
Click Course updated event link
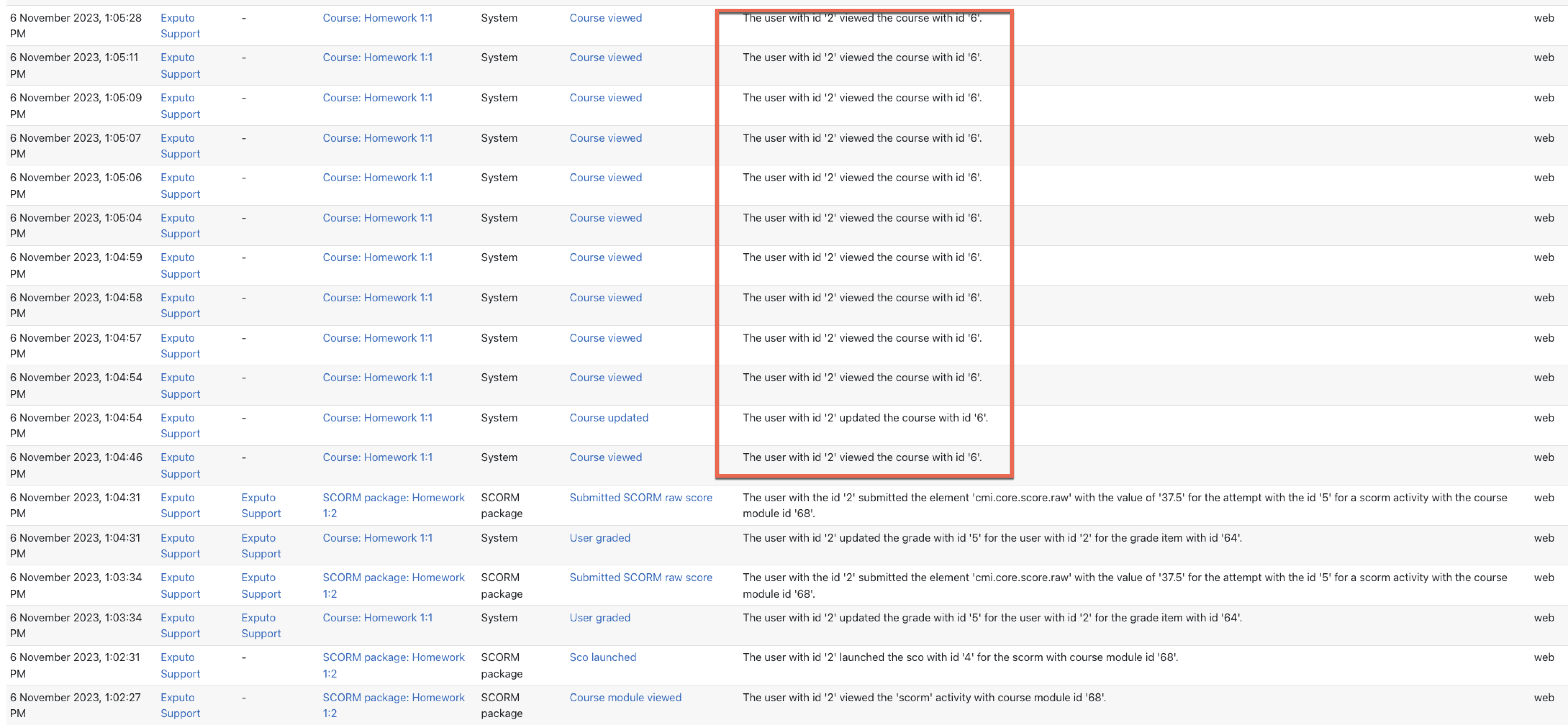point(609,417)
